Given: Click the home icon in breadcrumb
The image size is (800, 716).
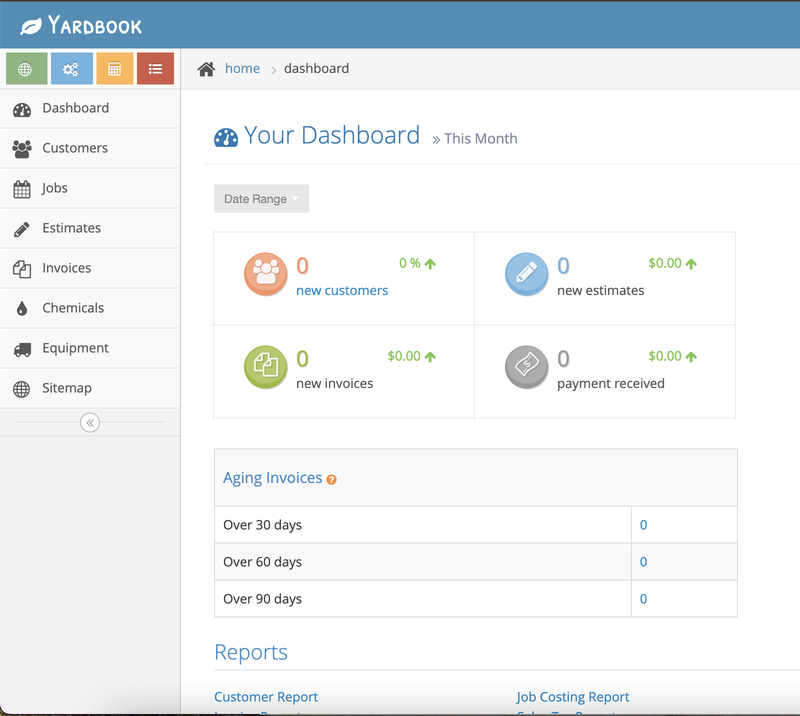Looking at the screenshot, I should (206, 69).
